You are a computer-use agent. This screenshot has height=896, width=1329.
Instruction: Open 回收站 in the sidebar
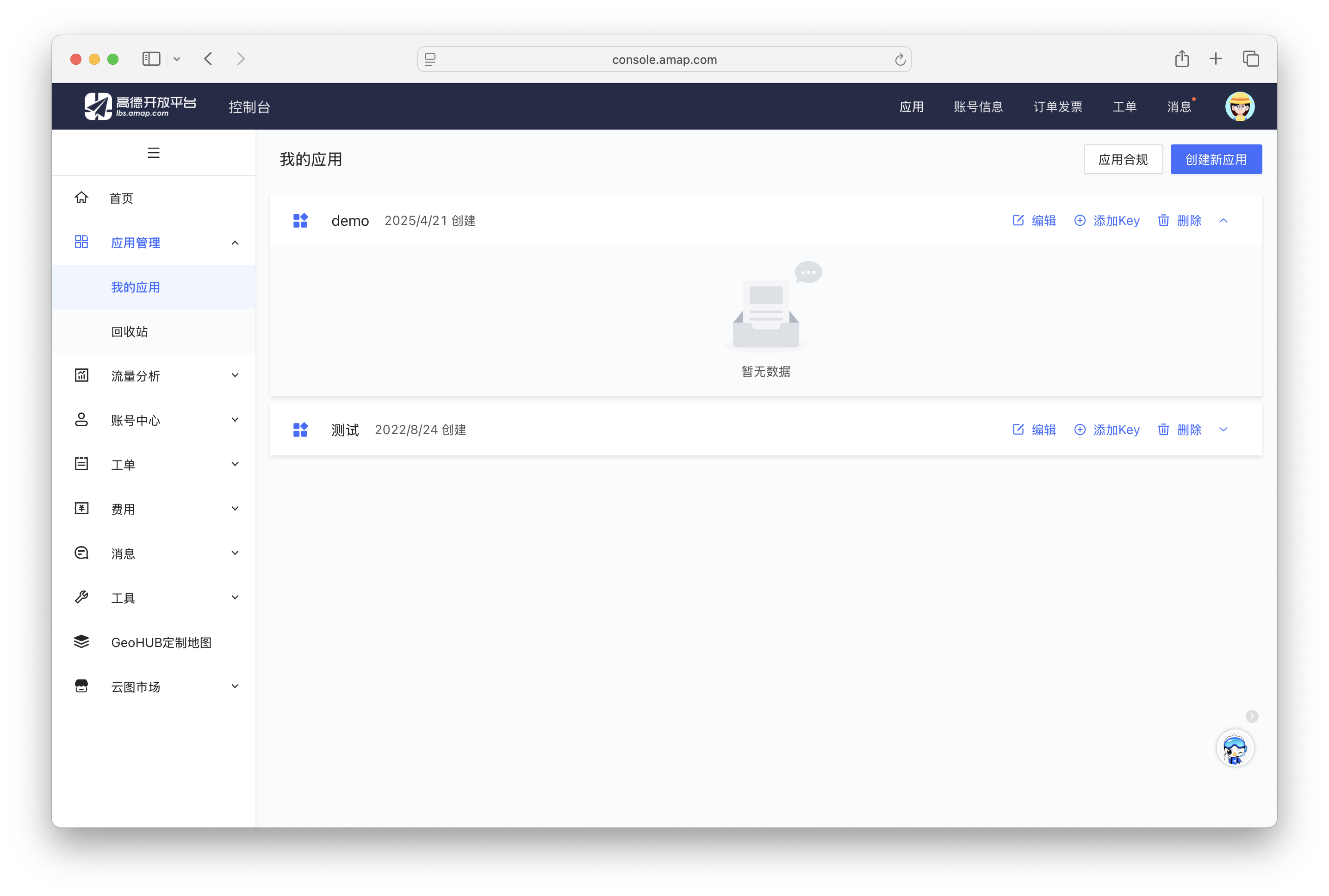click(x=130, y=331)
